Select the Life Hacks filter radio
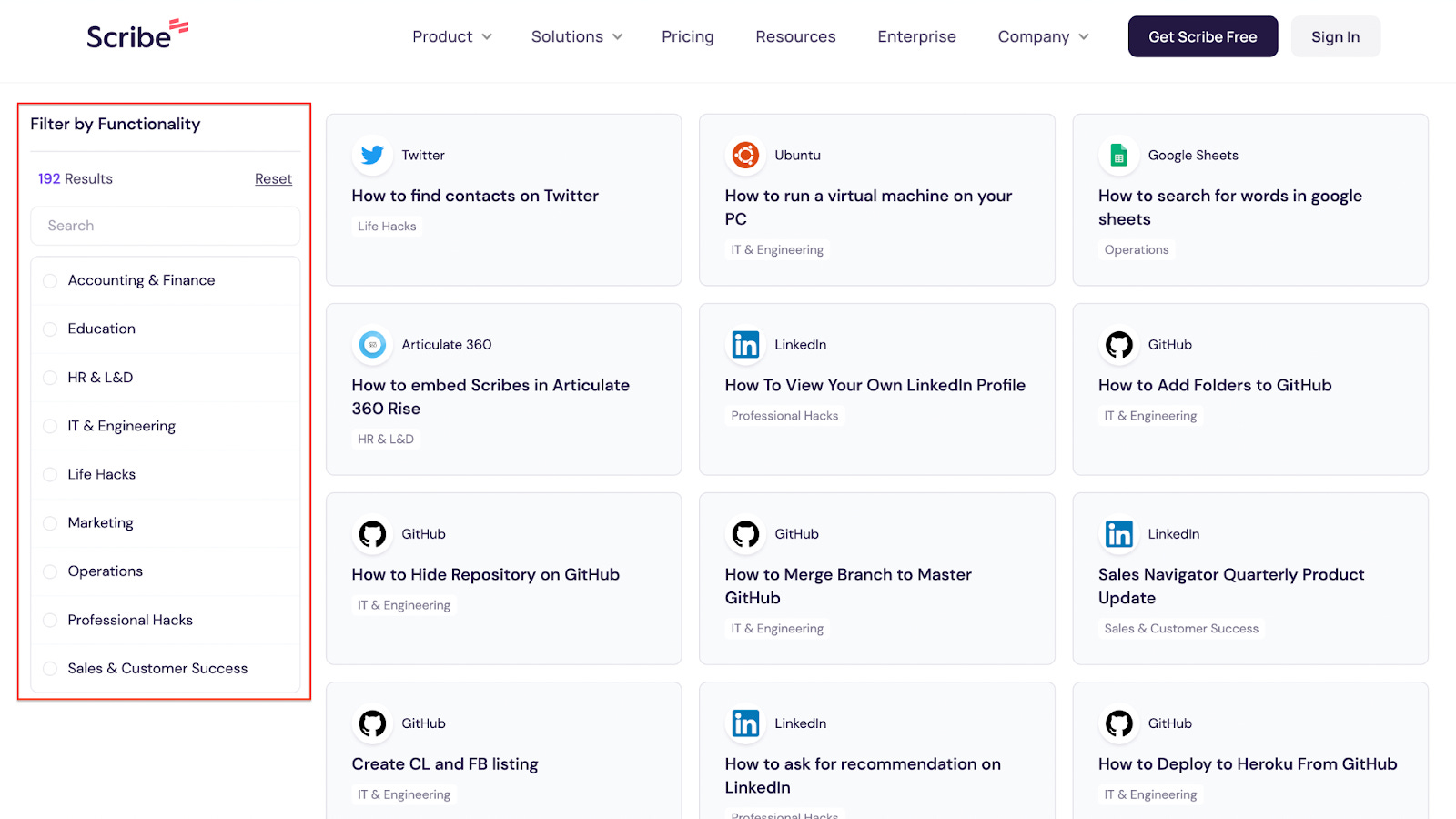This screenshot has height=819, width=1456. click(x=50, y=474)
